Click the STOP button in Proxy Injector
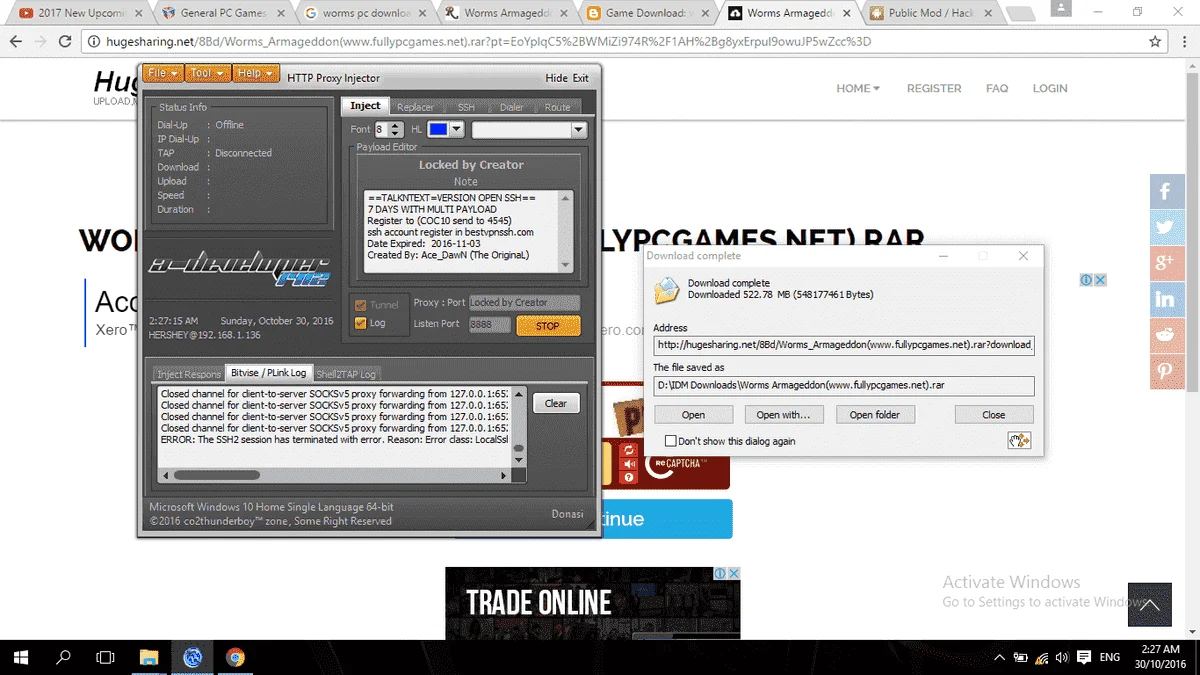1200x675 pixels. [548, 325]
